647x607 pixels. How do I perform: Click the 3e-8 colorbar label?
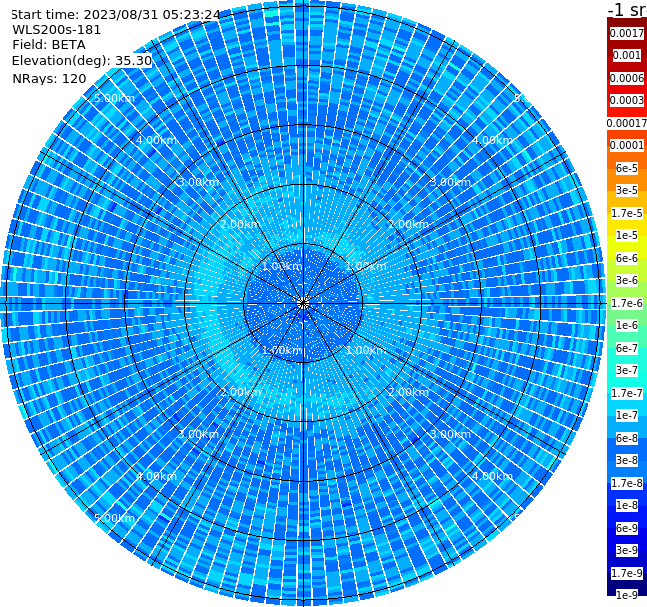coord(627,460)
